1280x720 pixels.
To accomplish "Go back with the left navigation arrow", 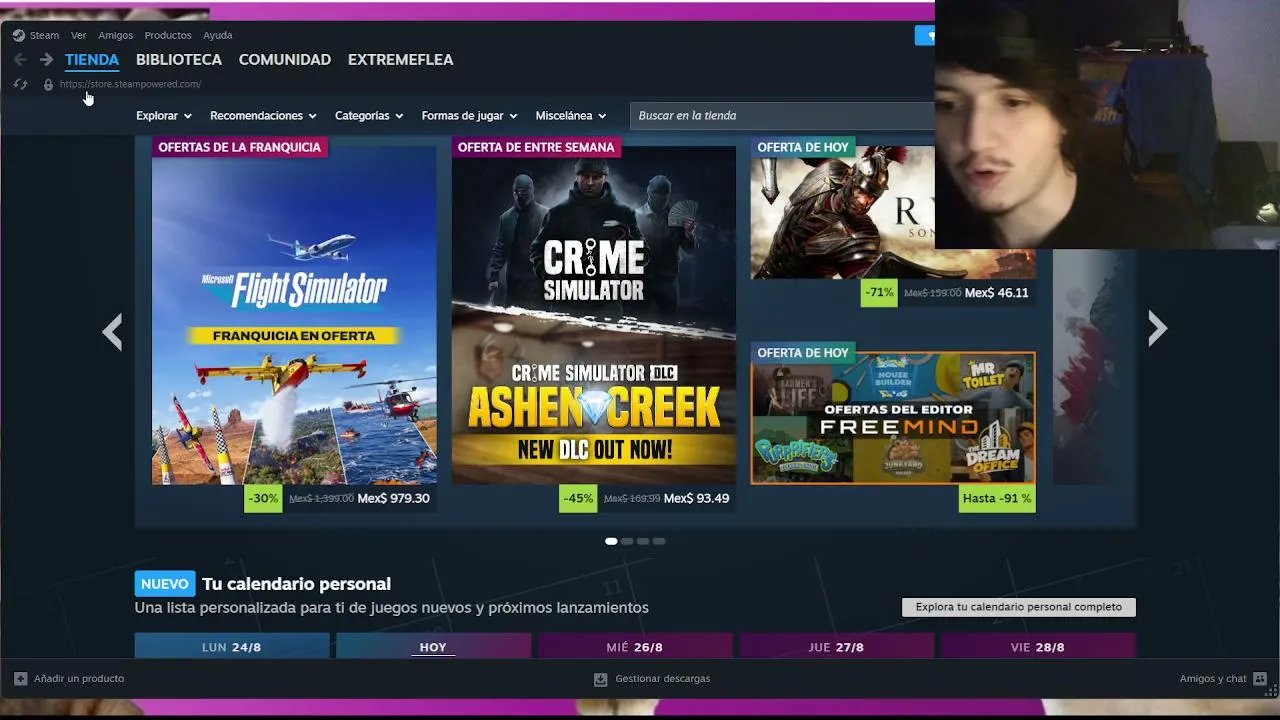I will [20, 60].
